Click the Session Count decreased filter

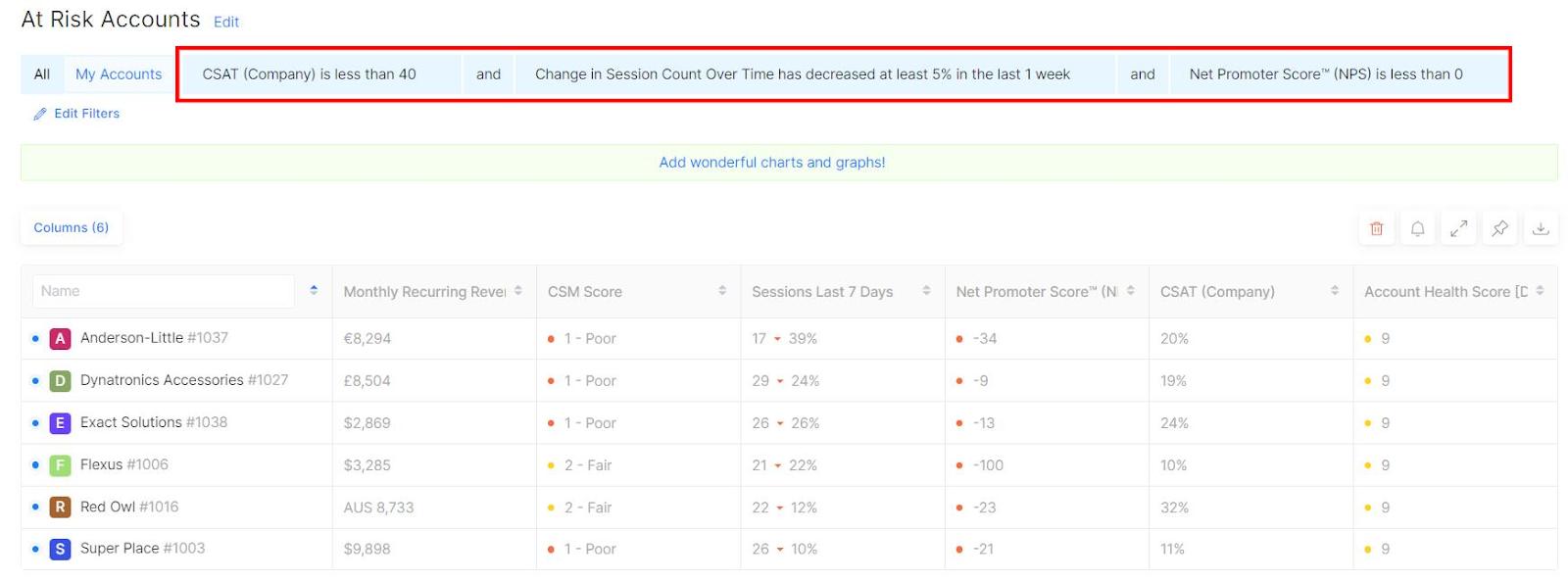pyautogui.click(x=814, y=74)
